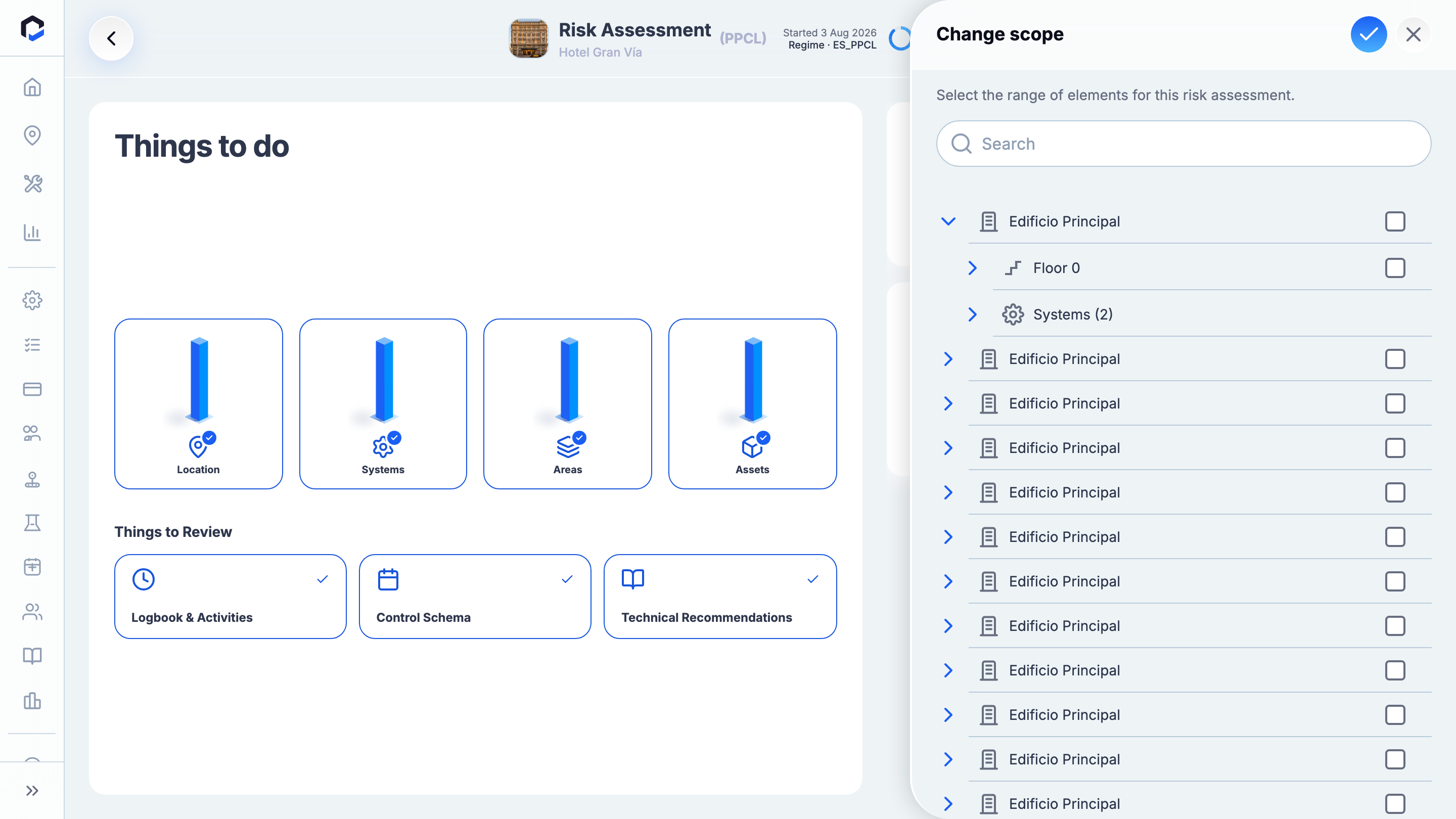Select the Systems (2) tree row label

tap(1073, 314)
